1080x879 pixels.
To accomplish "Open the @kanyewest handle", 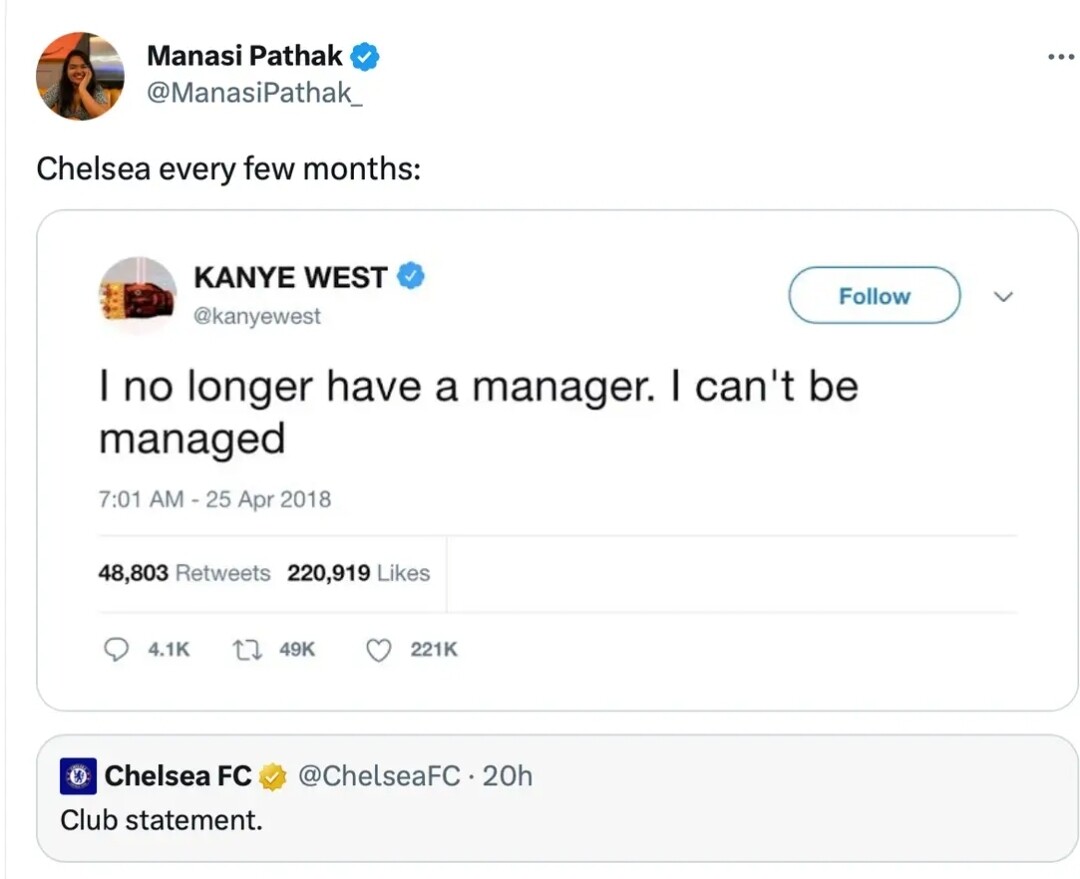I will pos(258,316).
